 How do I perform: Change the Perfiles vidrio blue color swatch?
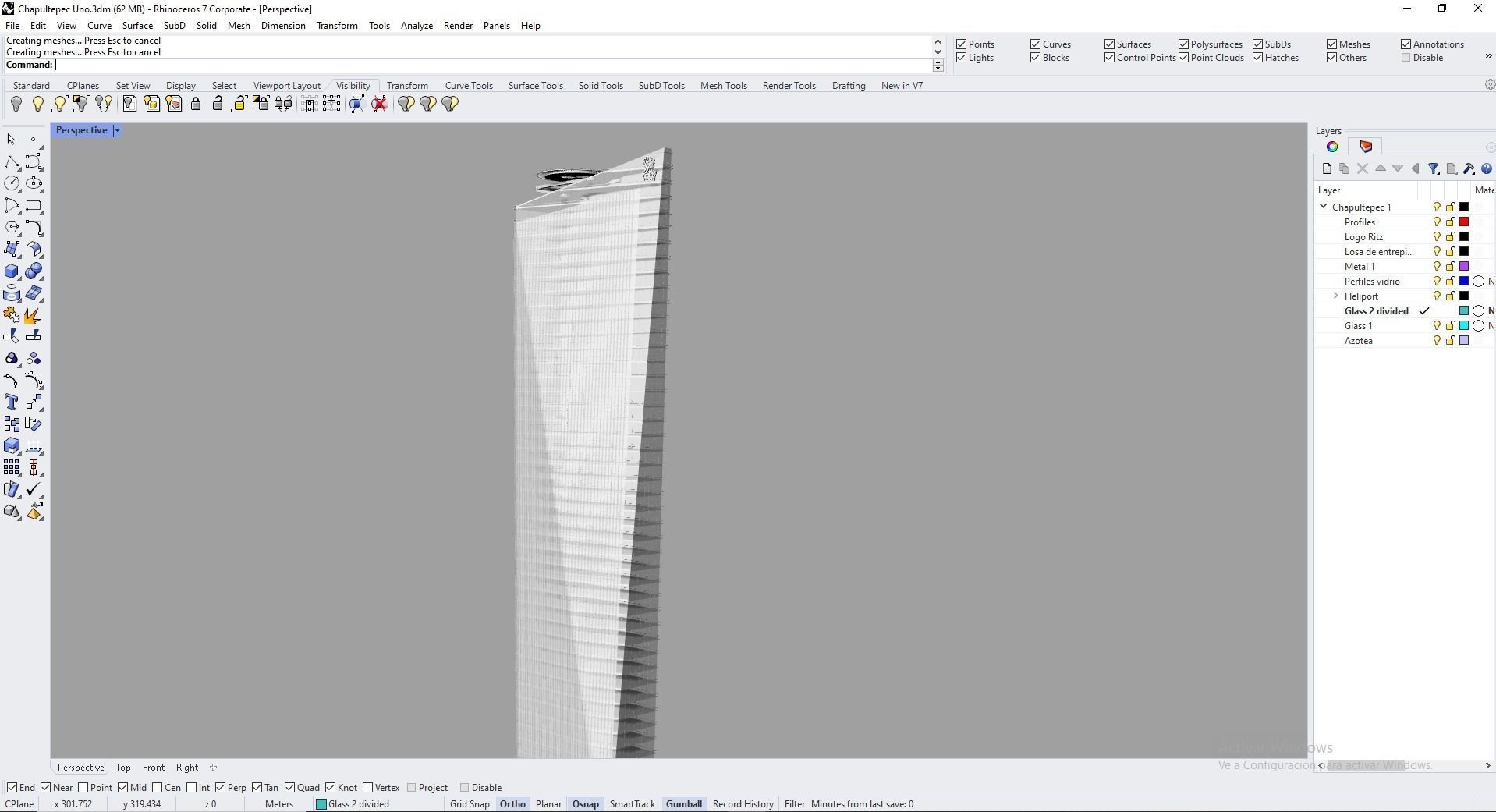coord(1464,282)
